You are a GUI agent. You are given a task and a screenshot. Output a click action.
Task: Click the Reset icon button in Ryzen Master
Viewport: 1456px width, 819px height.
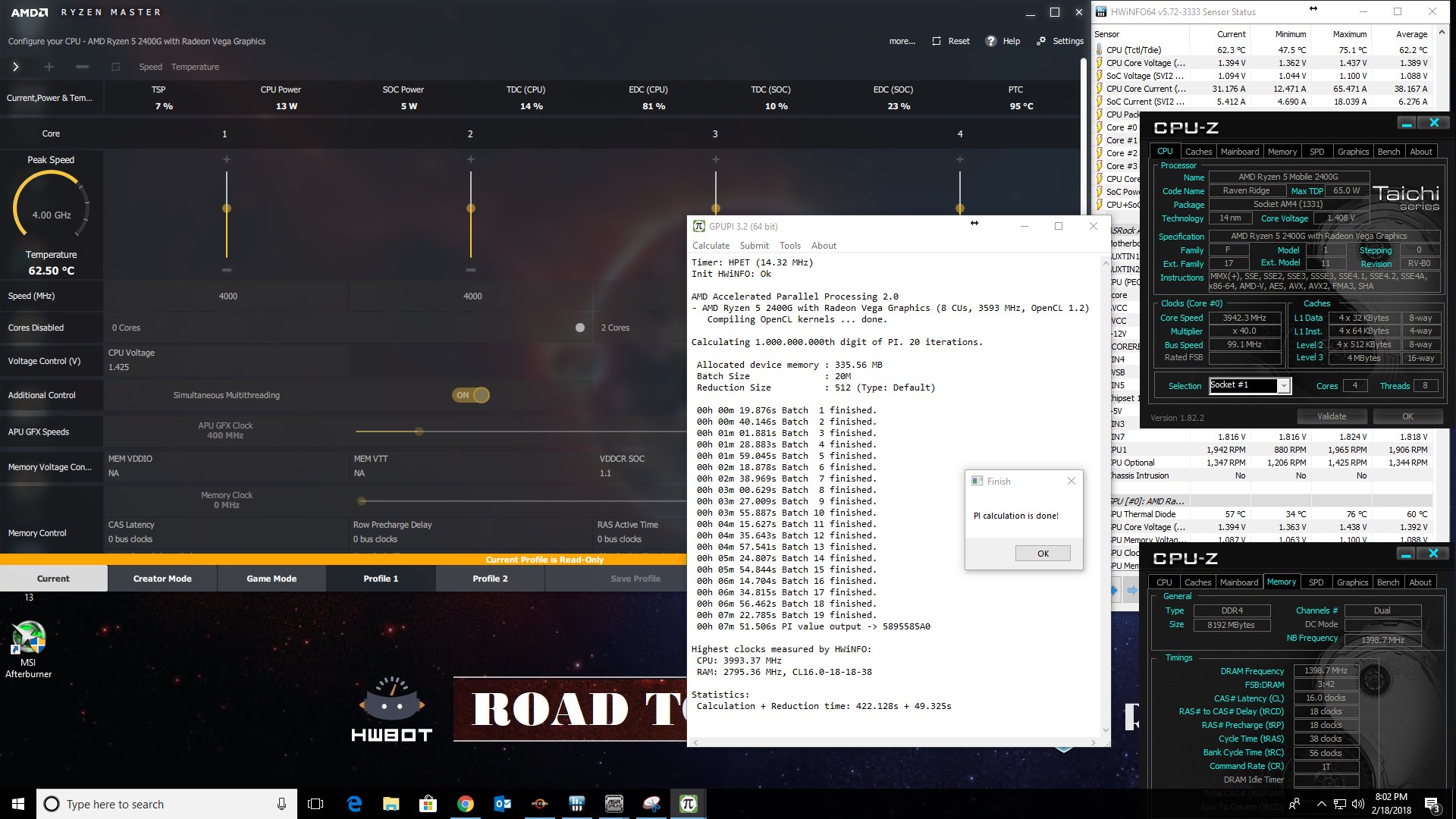click(x=951, y=41)
